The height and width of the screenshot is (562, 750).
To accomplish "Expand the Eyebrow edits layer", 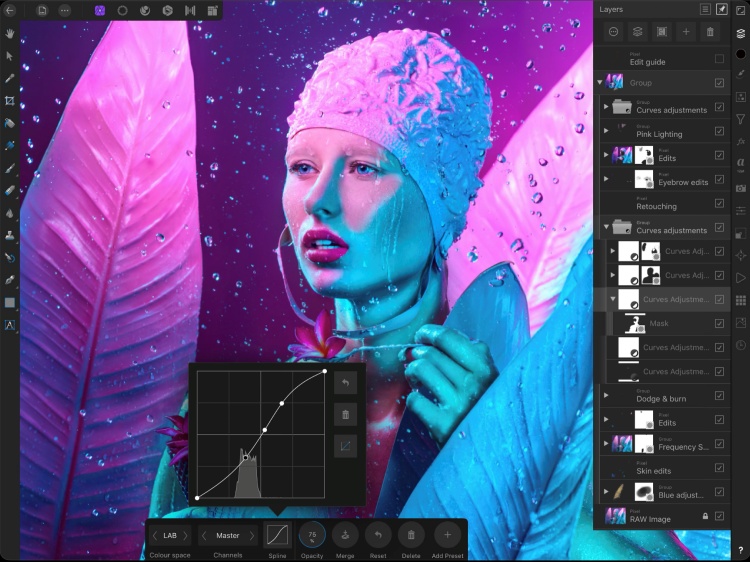I will [606, 179].
